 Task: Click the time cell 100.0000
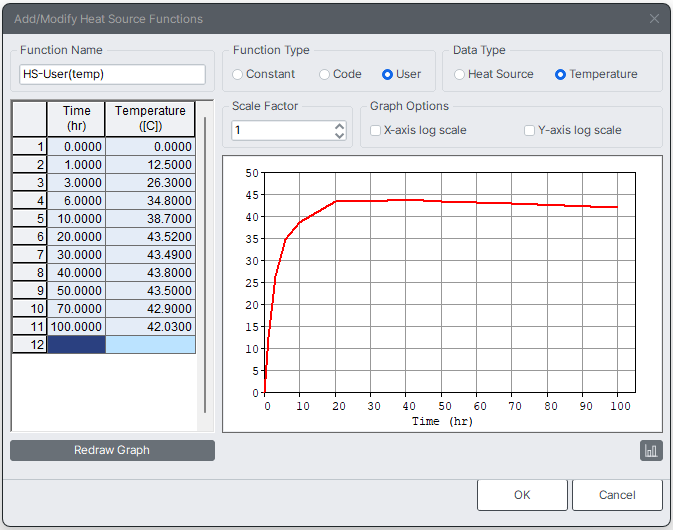point(76,327)
